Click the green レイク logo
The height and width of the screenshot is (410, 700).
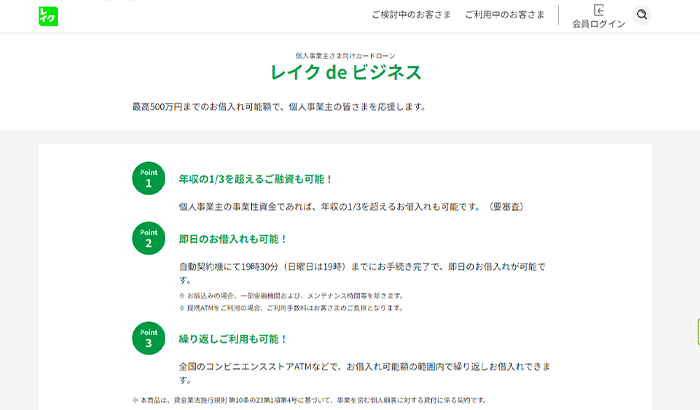point(48,17)
